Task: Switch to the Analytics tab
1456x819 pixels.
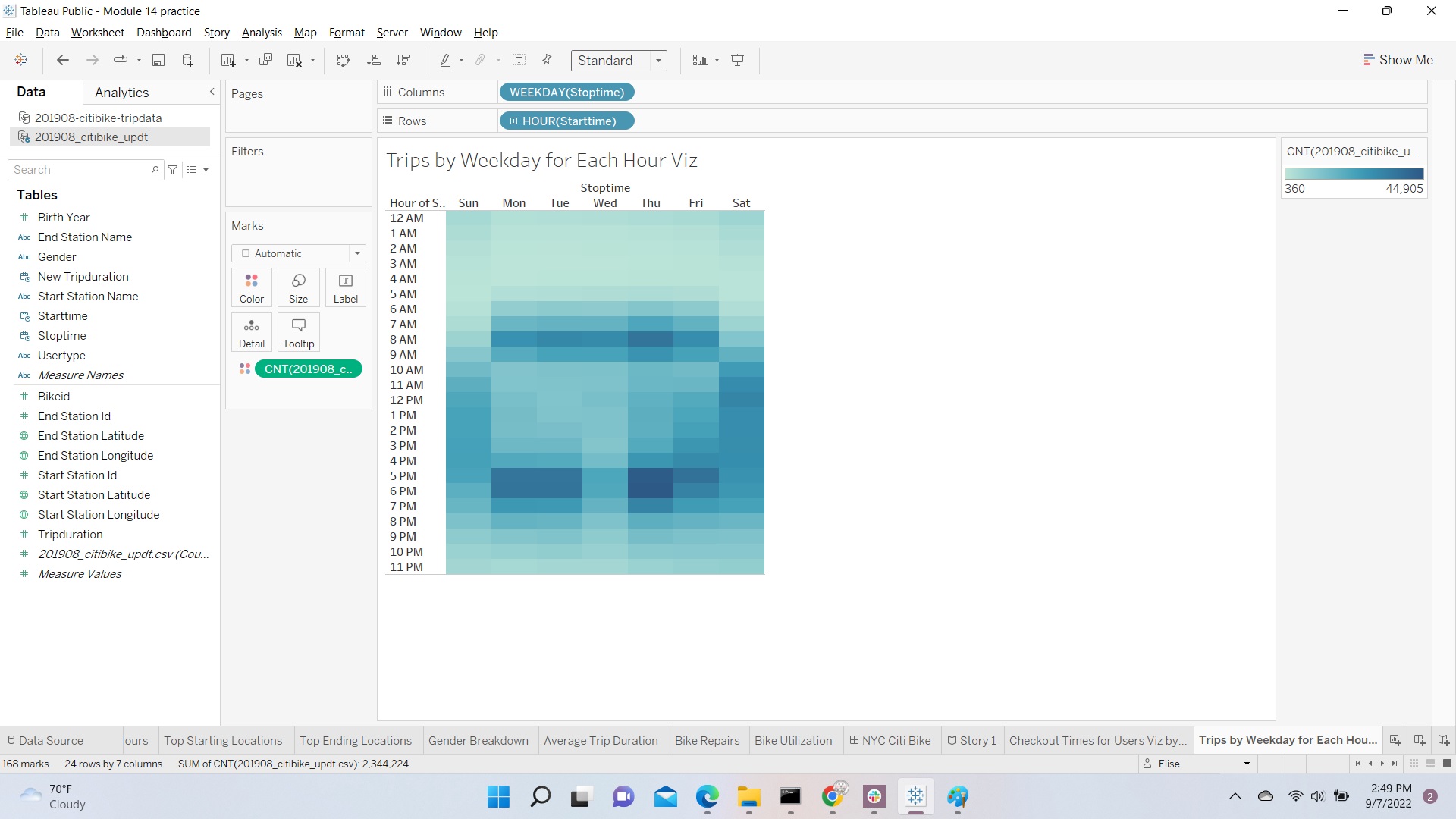Action: tap(121, 93)
